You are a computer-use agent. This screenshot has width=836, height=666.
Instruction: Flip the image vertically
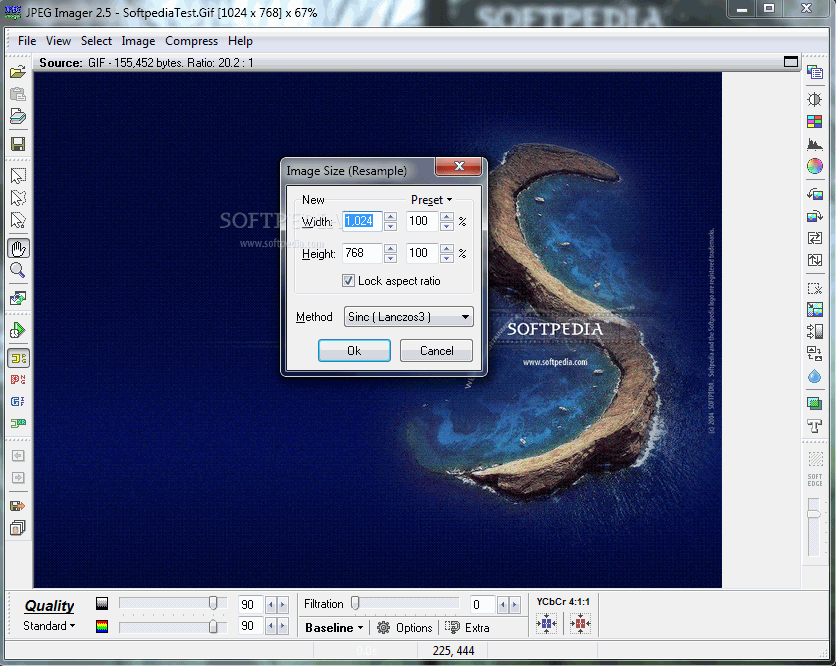(x=815, y=260)
